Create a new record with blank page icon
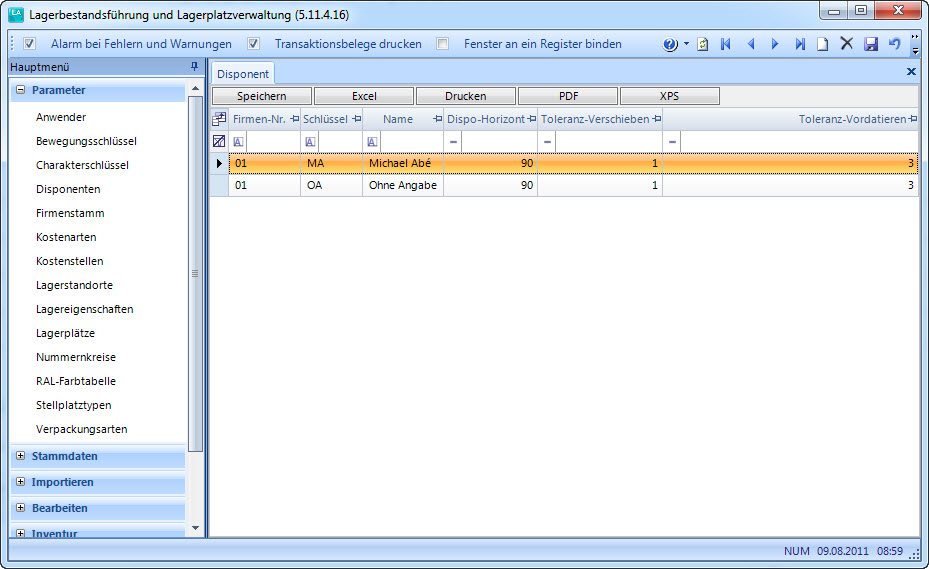The image size is (929, 569). (823, 44)
